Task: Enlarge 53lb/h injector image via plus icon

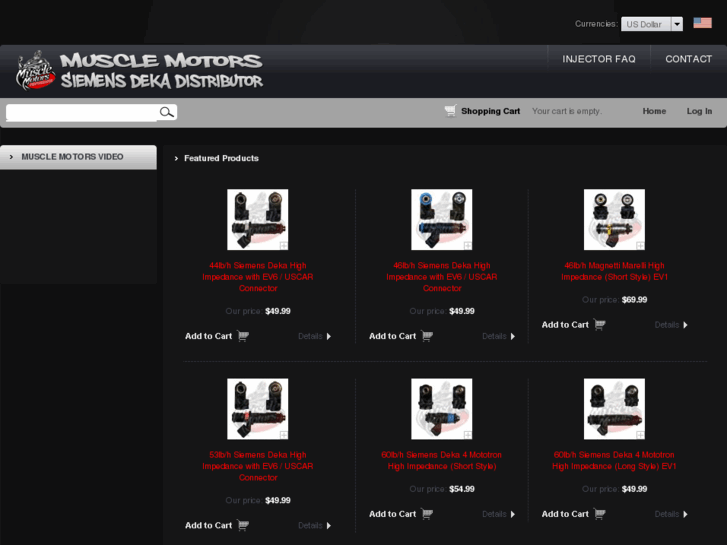Action: [283, 435]
